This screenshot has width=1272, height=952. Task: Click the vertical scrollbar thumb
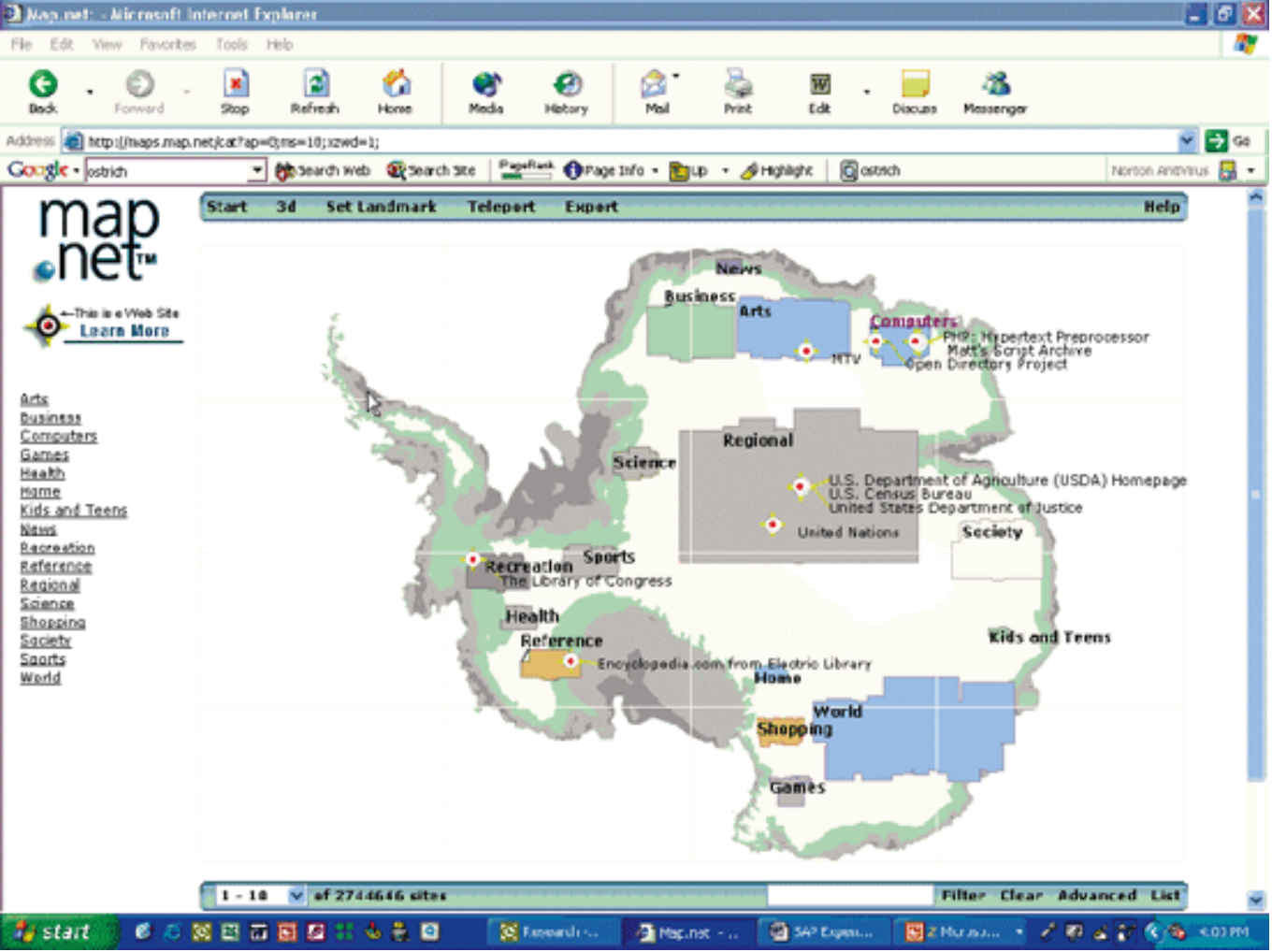pyautogui.click(x=1256, y=494)
